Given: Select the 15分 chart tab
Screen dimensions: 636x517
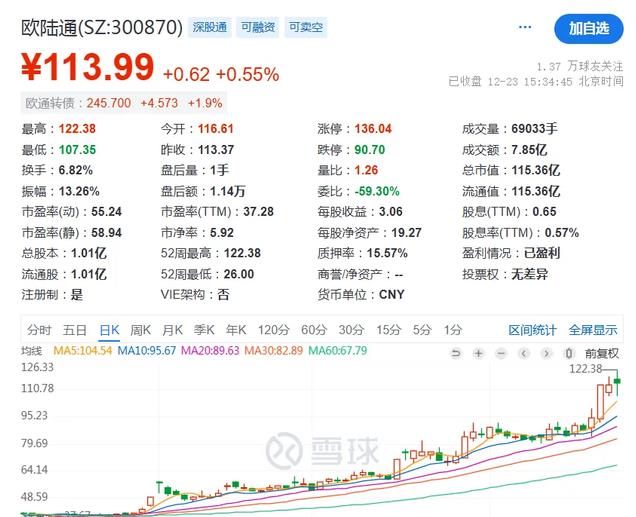Looking at the screenshot, I should 388,330.
